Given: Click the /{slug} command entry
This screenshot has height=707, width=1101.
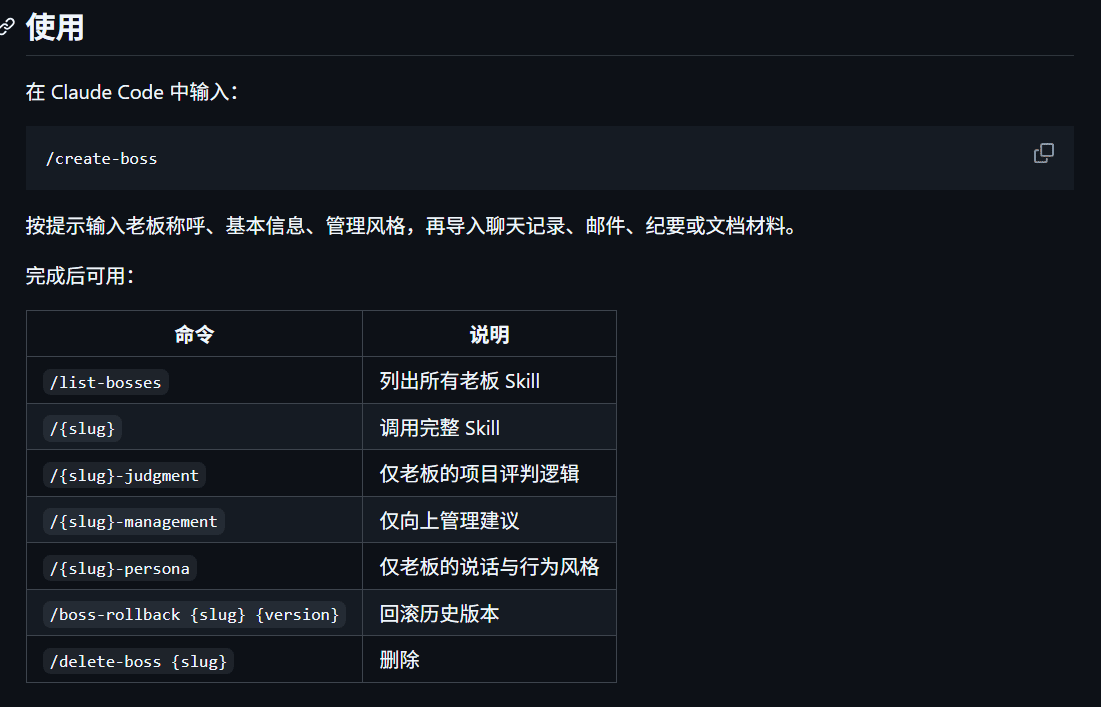Looking at the screenshot, I should (82, 427).
